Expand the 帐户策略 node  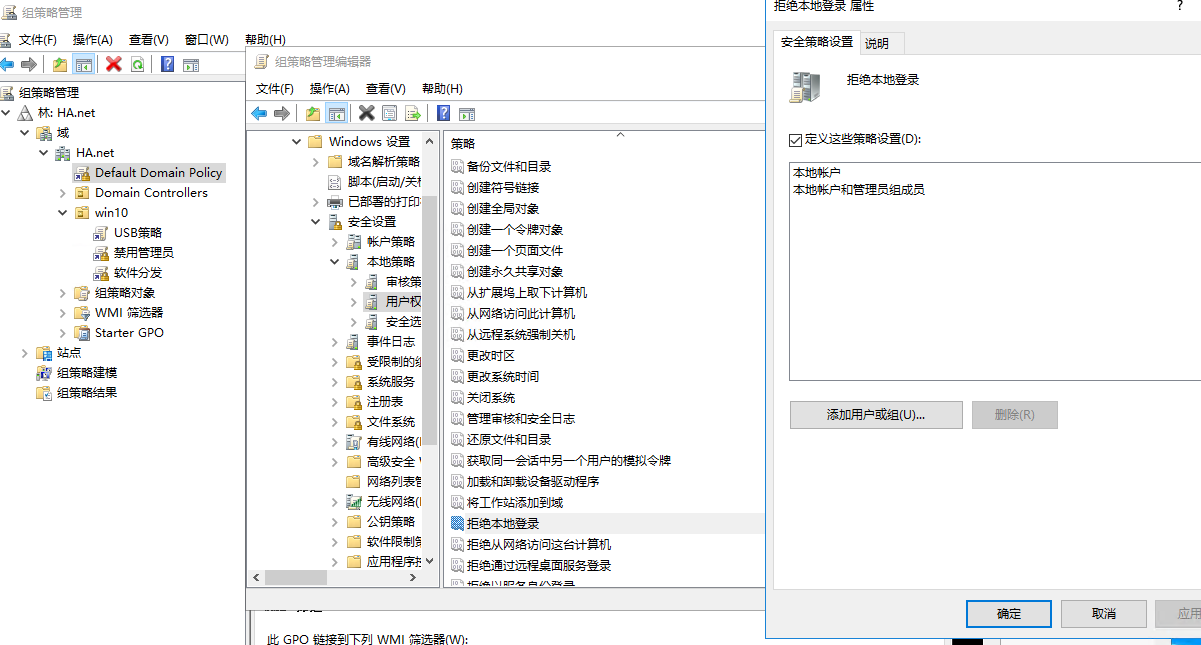coord(335,241)
